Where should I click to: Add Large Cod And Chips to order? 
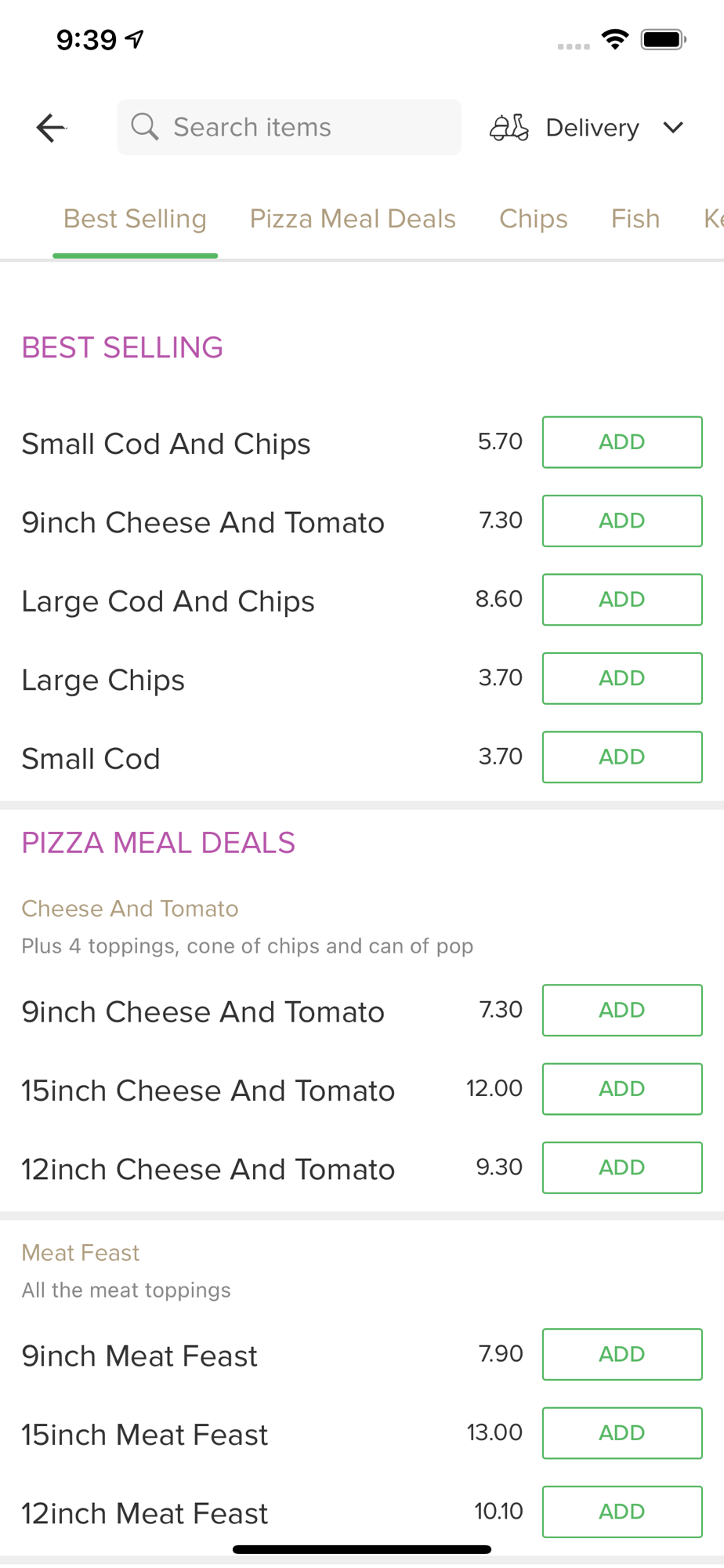point(622,600)
